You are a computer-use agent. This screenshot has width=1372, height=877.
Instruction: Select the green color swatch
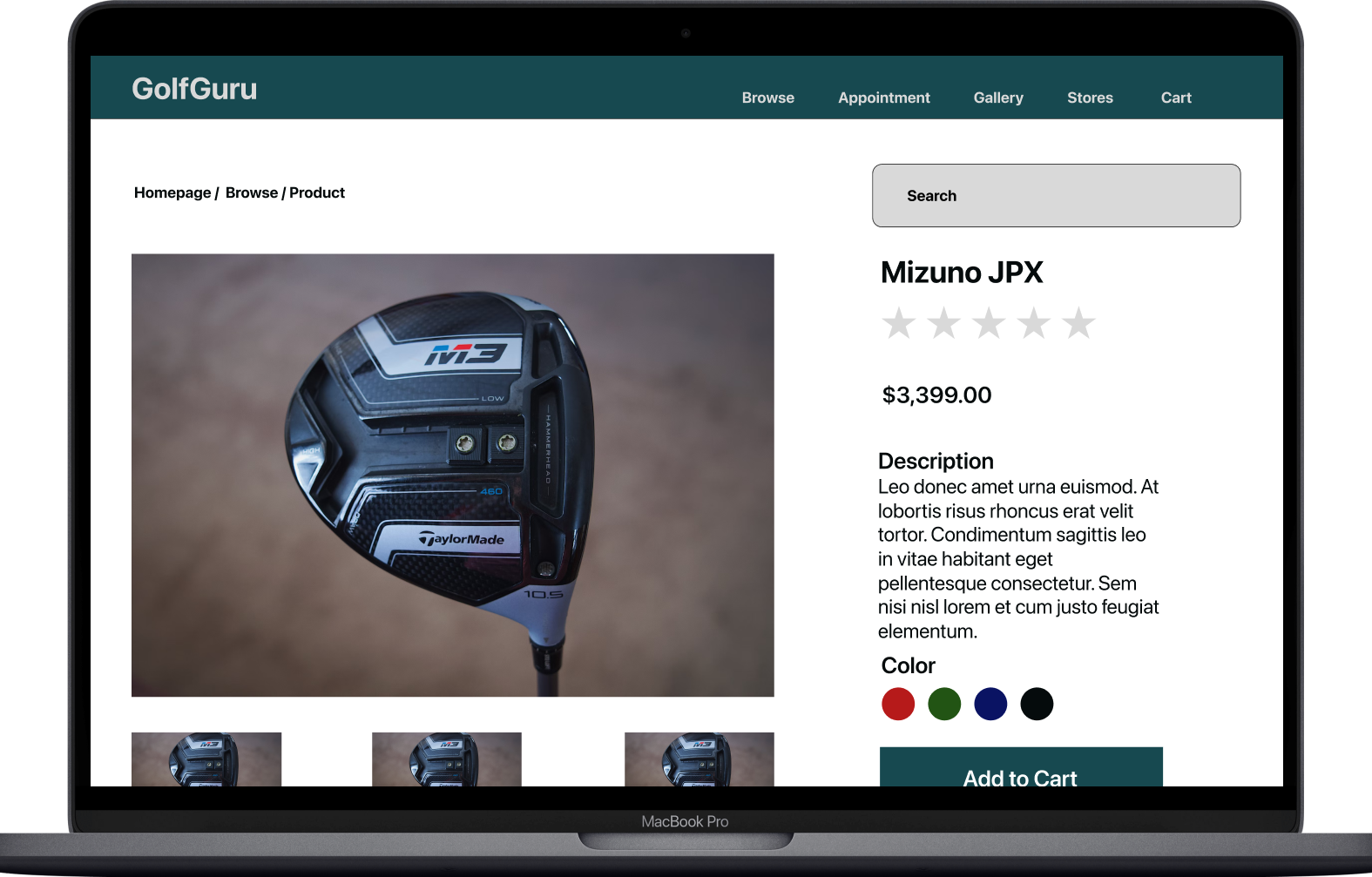944,704
